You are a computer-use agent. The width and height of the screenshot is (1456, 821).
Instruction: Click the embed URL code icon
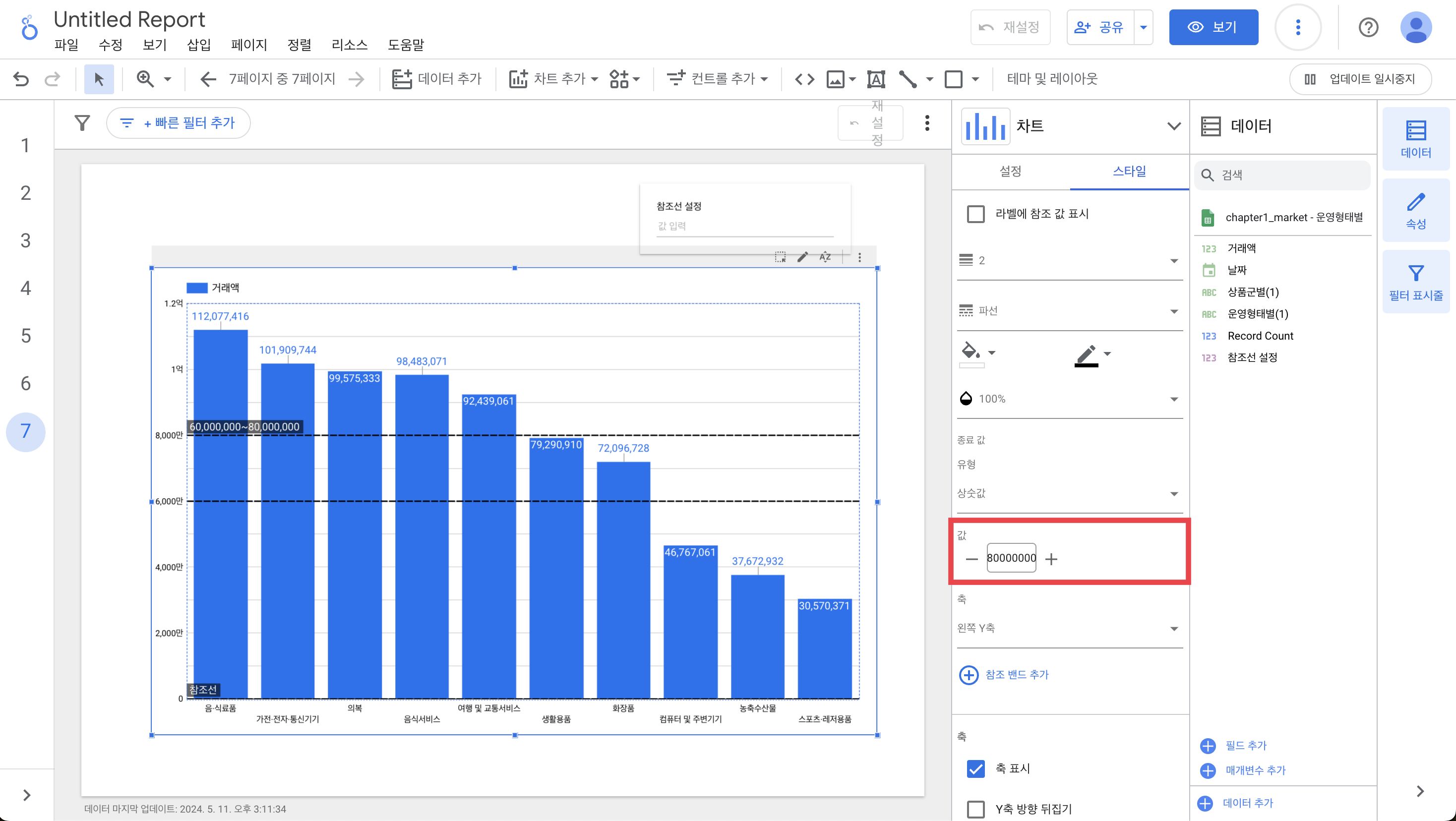click(804, 79)
